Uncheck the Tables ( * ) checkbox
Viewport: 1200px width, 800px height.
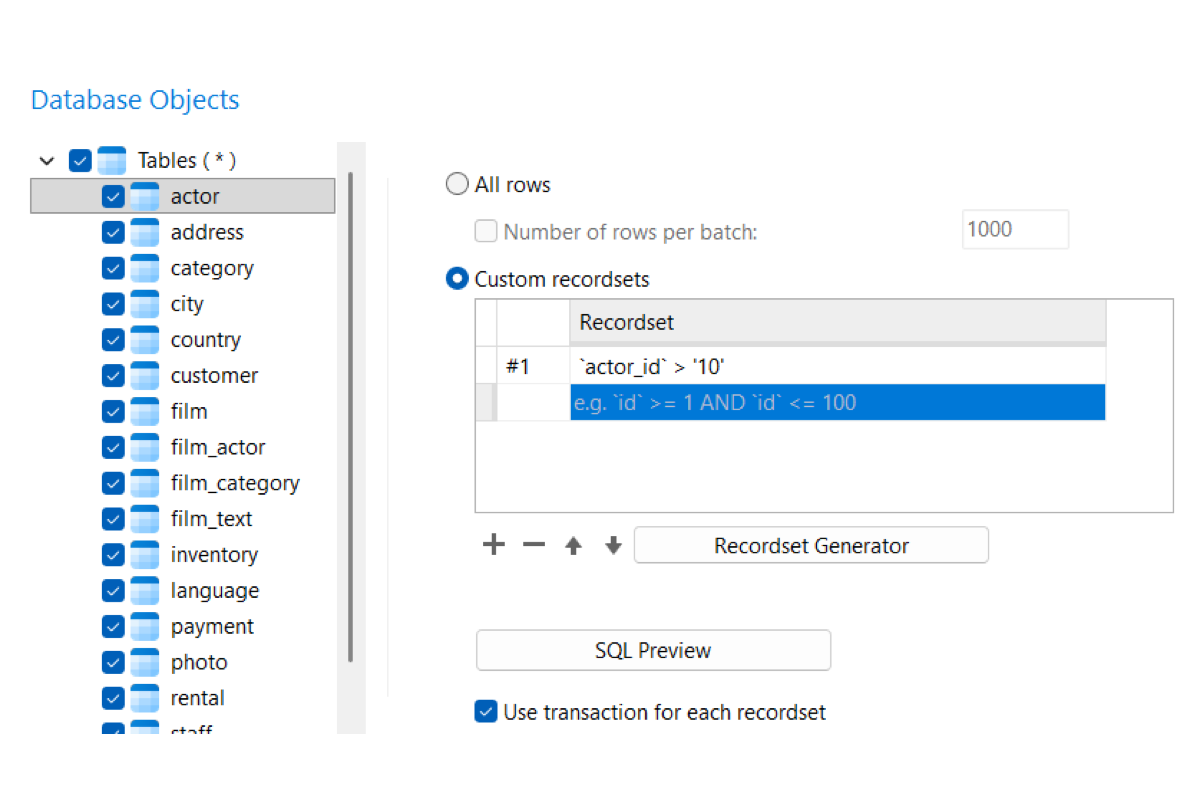(80, 160)
